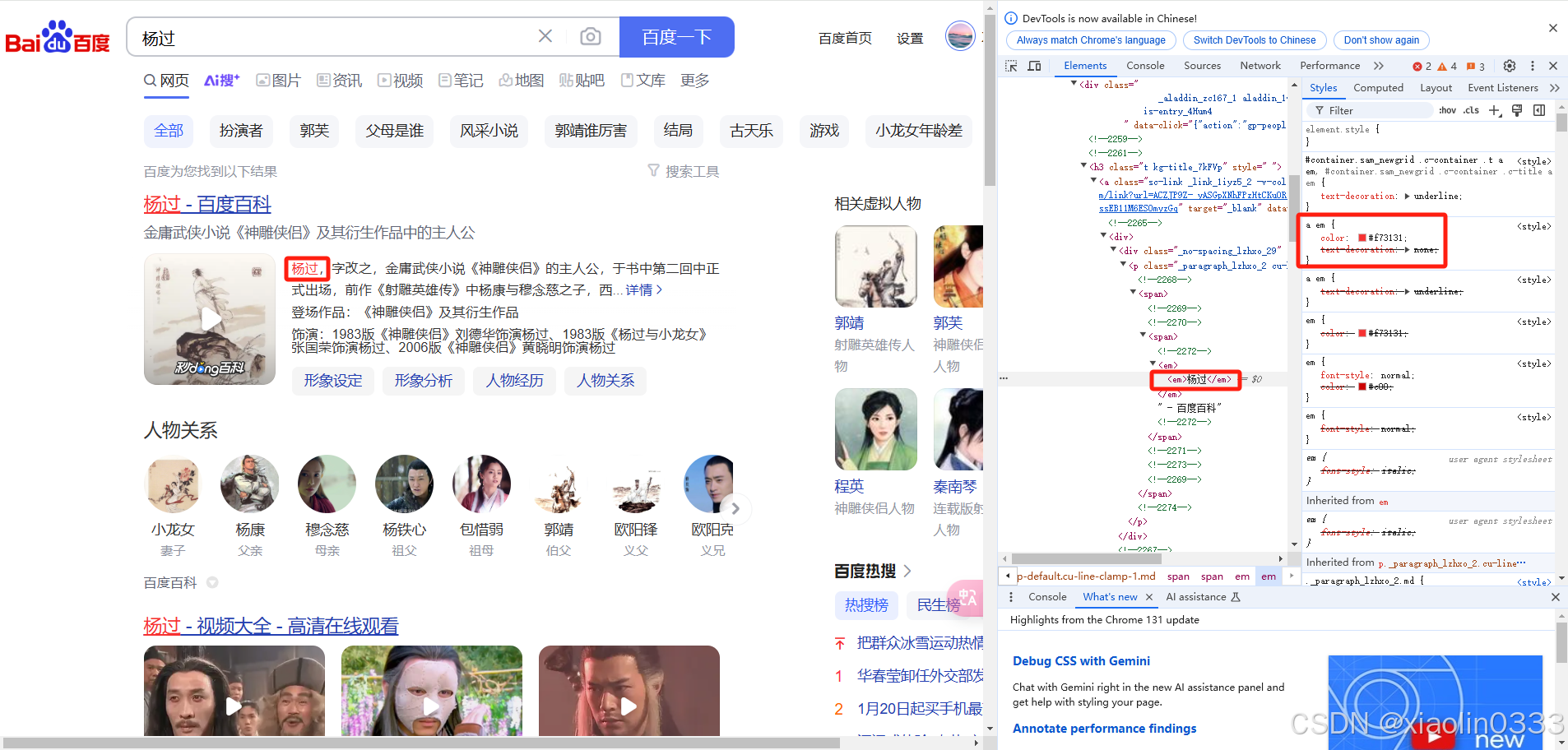The width and height of the screenshot is (1568, 750).
Task: Open the 人物关系 tag button
Action: pyautogui.click(x=605, y=381)
